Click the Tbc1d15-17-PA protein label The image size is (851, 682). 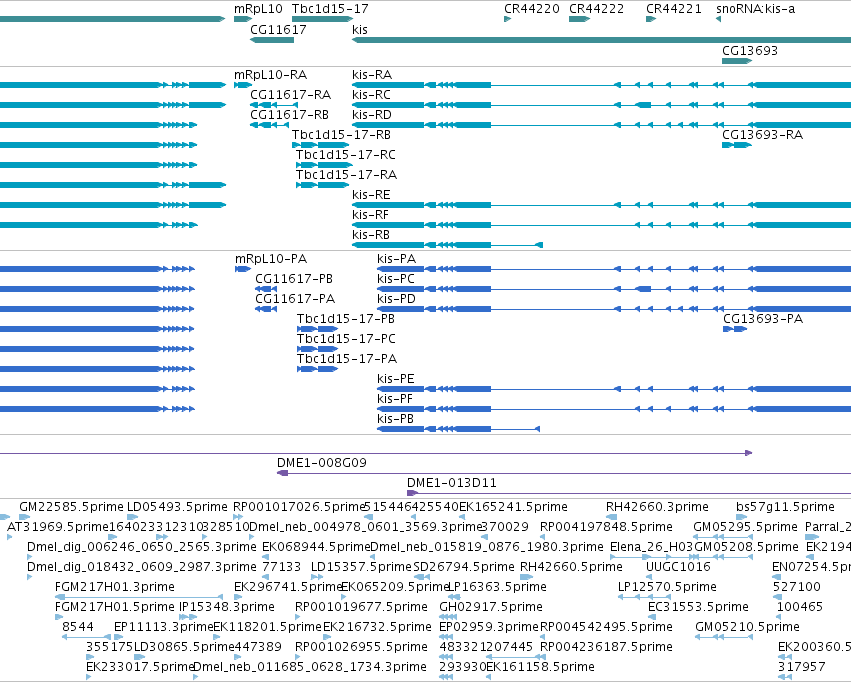tap(347, 359)
